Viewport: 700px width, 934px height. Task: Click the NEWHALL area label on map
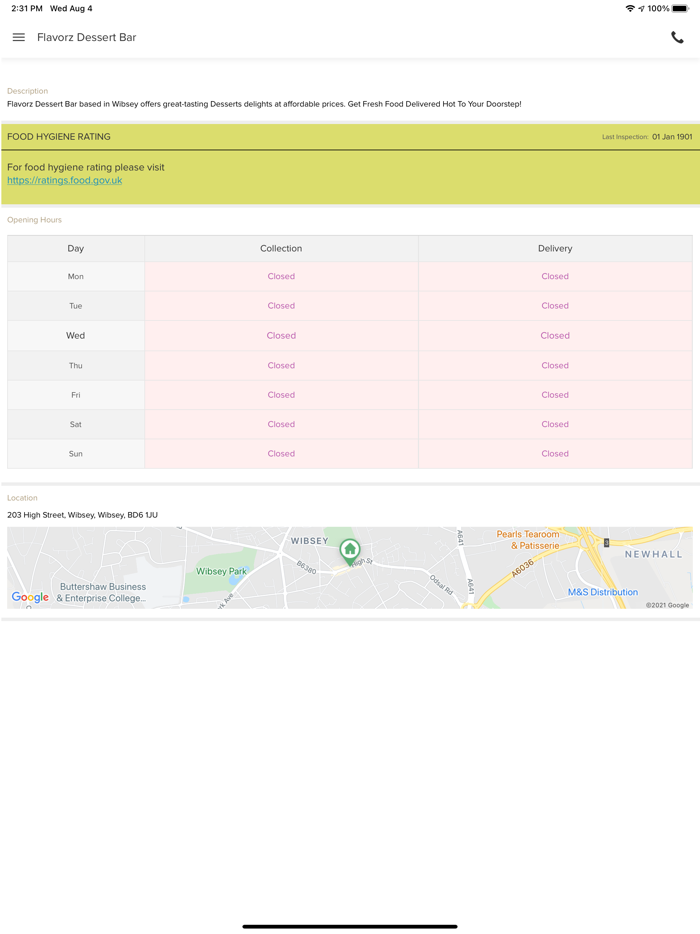click(653, 554)
